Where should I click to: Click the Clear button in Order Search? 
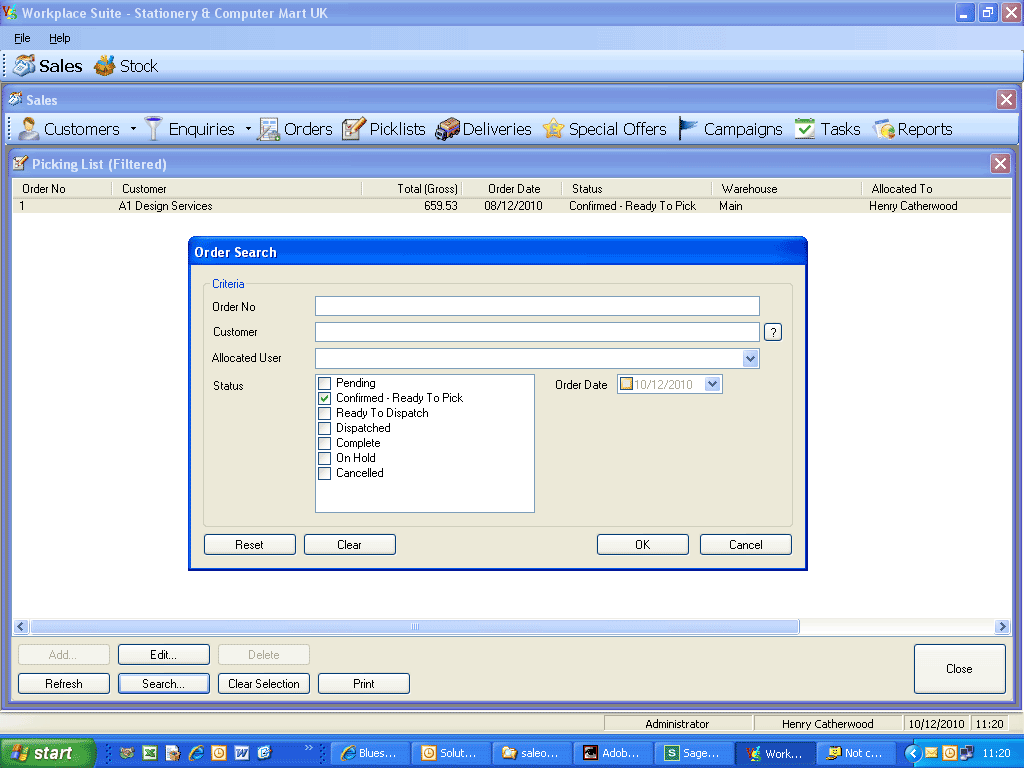(x=349, y=545)
